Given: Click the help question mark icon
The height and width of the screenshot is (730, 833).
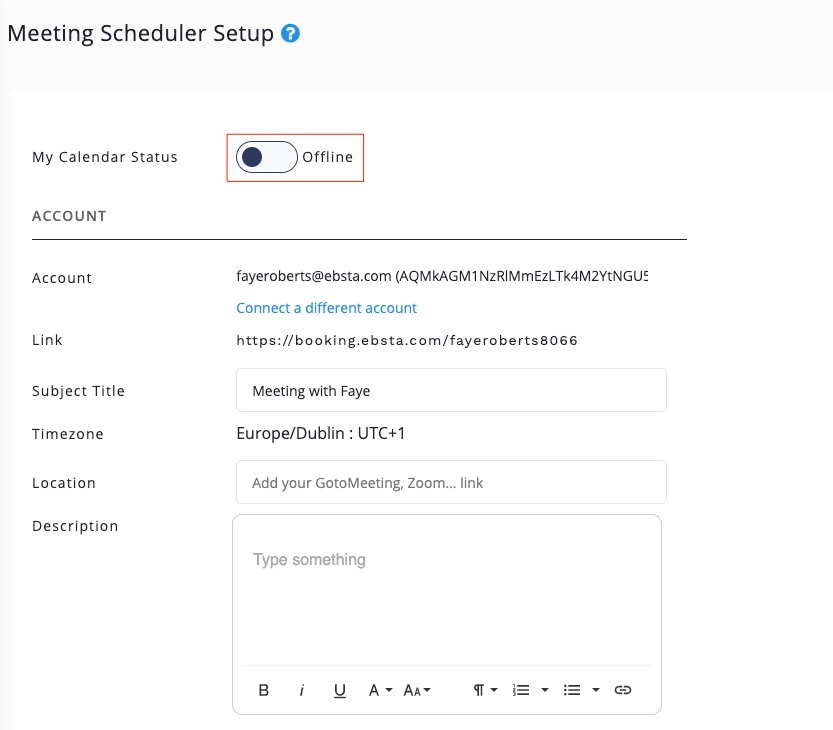Looking at the screenshot, I should click(x=291, y=34).
